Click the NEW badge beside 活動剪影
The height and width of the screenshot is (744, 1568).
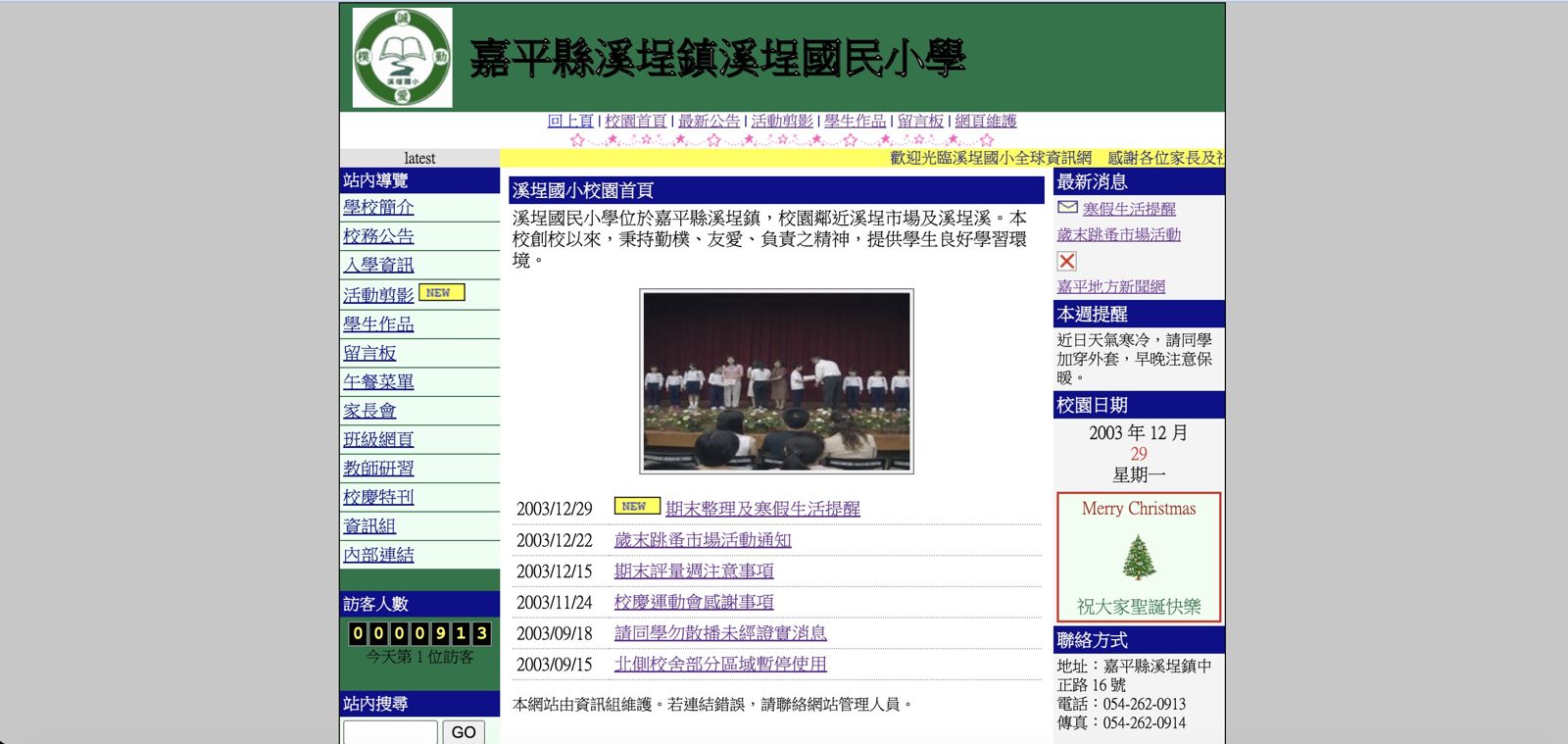442,292
